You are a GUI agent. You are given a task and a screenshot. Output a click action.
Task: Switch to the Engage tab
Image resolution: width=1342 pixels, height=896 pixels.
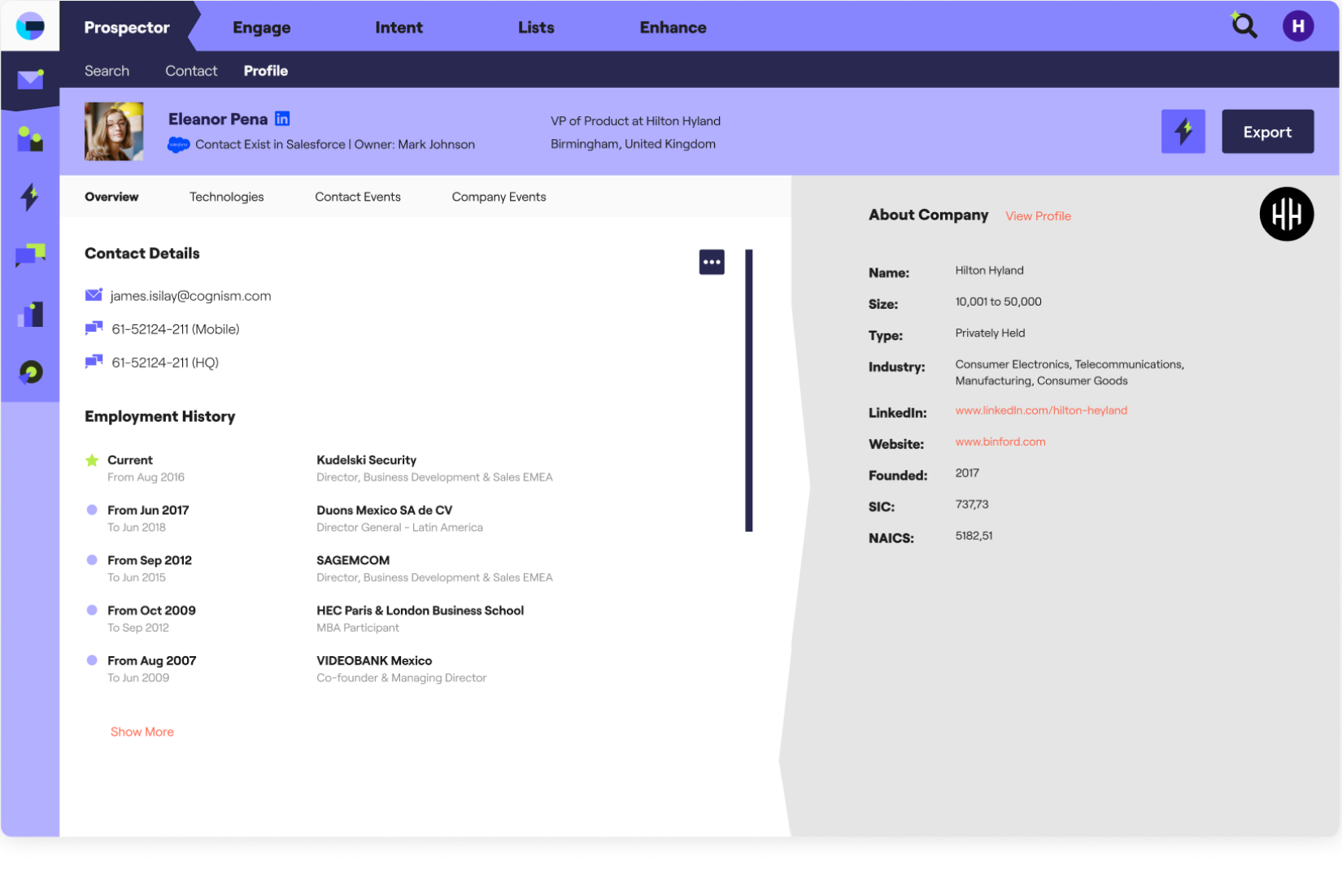tap(261, 28)
